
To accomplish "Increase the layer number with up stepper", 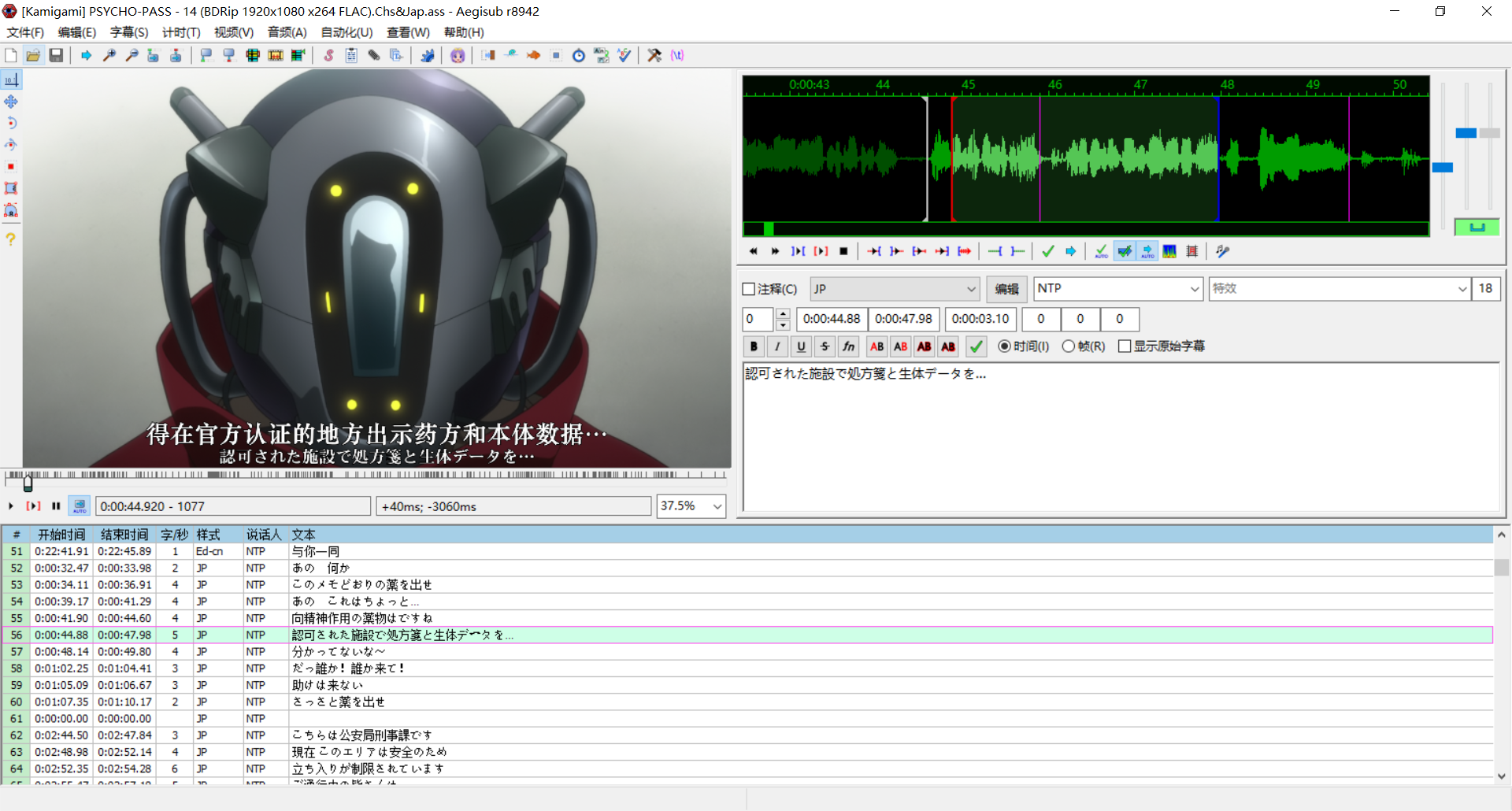I will [783, 314].
